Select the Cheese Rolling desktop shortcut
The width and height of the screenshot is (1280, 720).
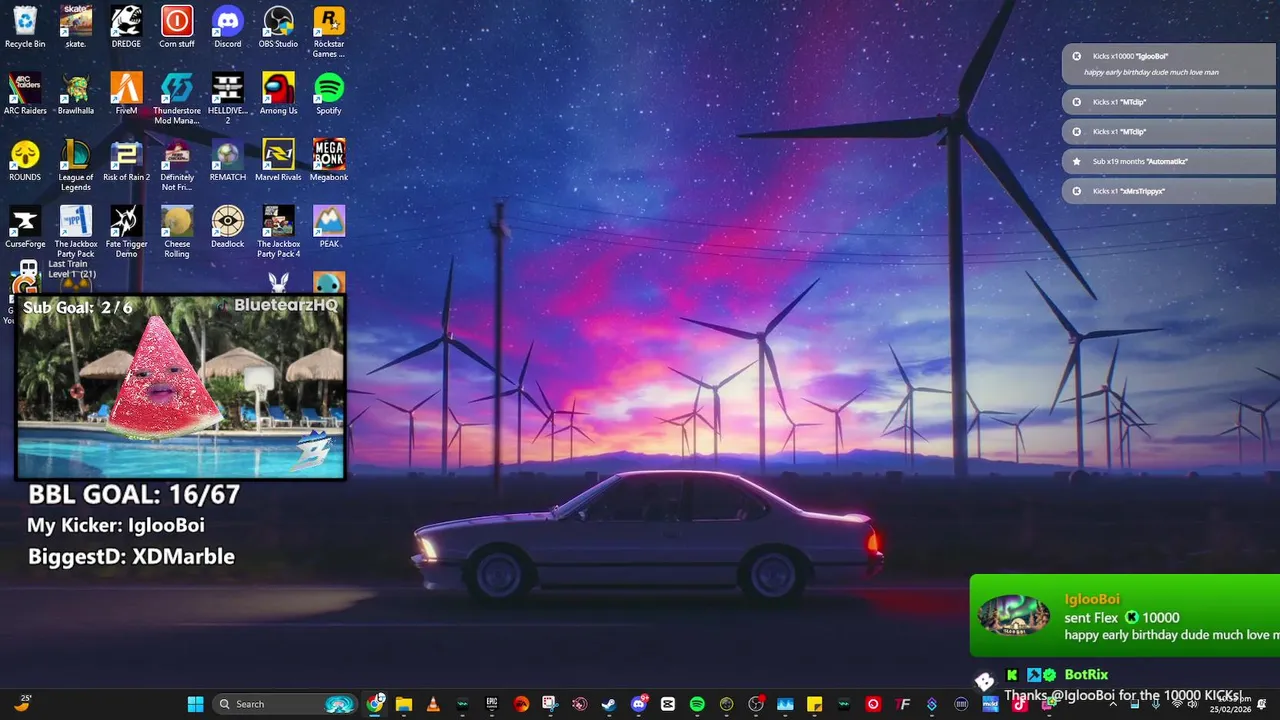177,232
